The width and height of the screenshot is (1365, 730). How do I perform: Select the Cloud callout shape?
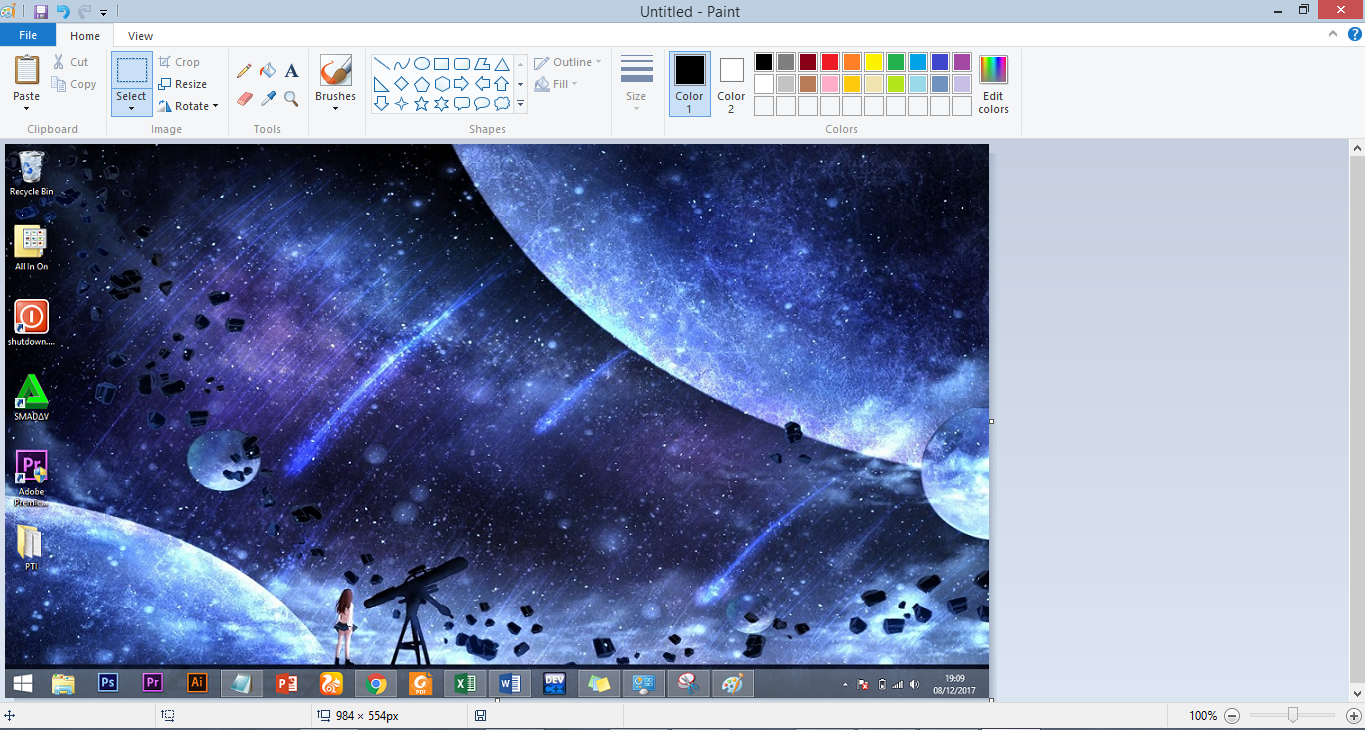tap(501, 104)
